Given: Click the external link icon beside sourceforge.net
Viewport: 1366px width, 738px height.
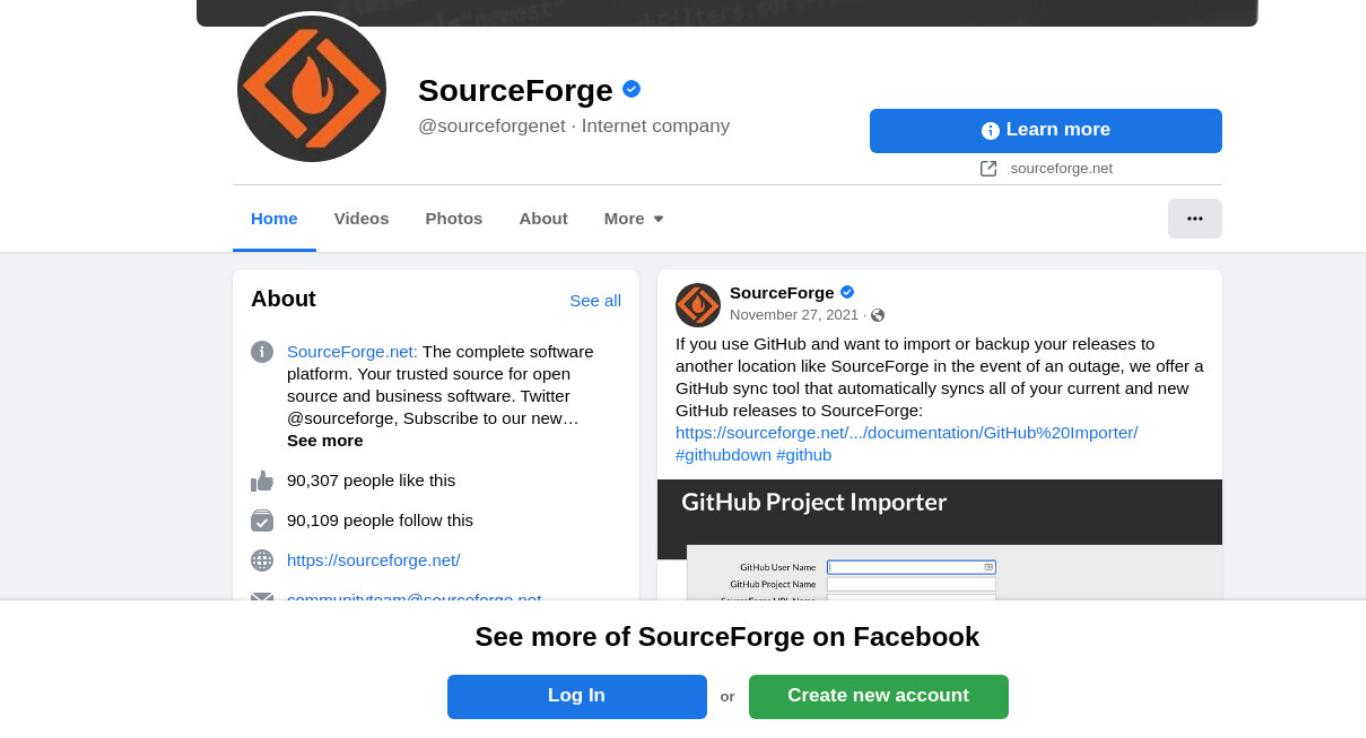Looking at the screenshot, I should coord(988,168).
